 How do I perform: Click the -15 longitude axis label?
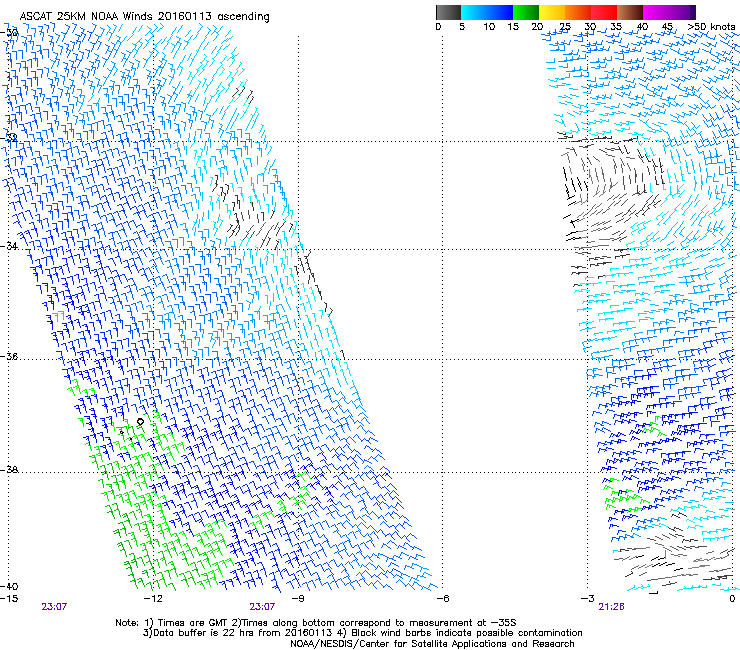[9, 599]
